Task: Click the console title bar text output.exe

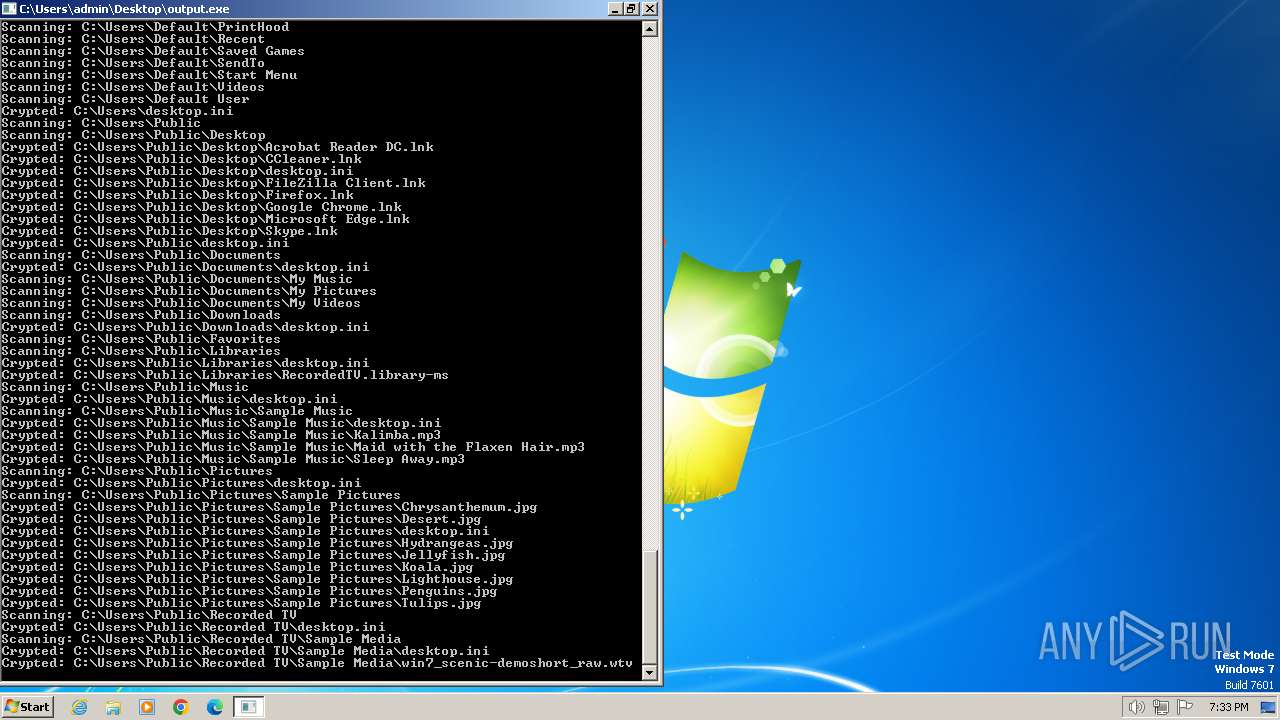Action: 124,8
